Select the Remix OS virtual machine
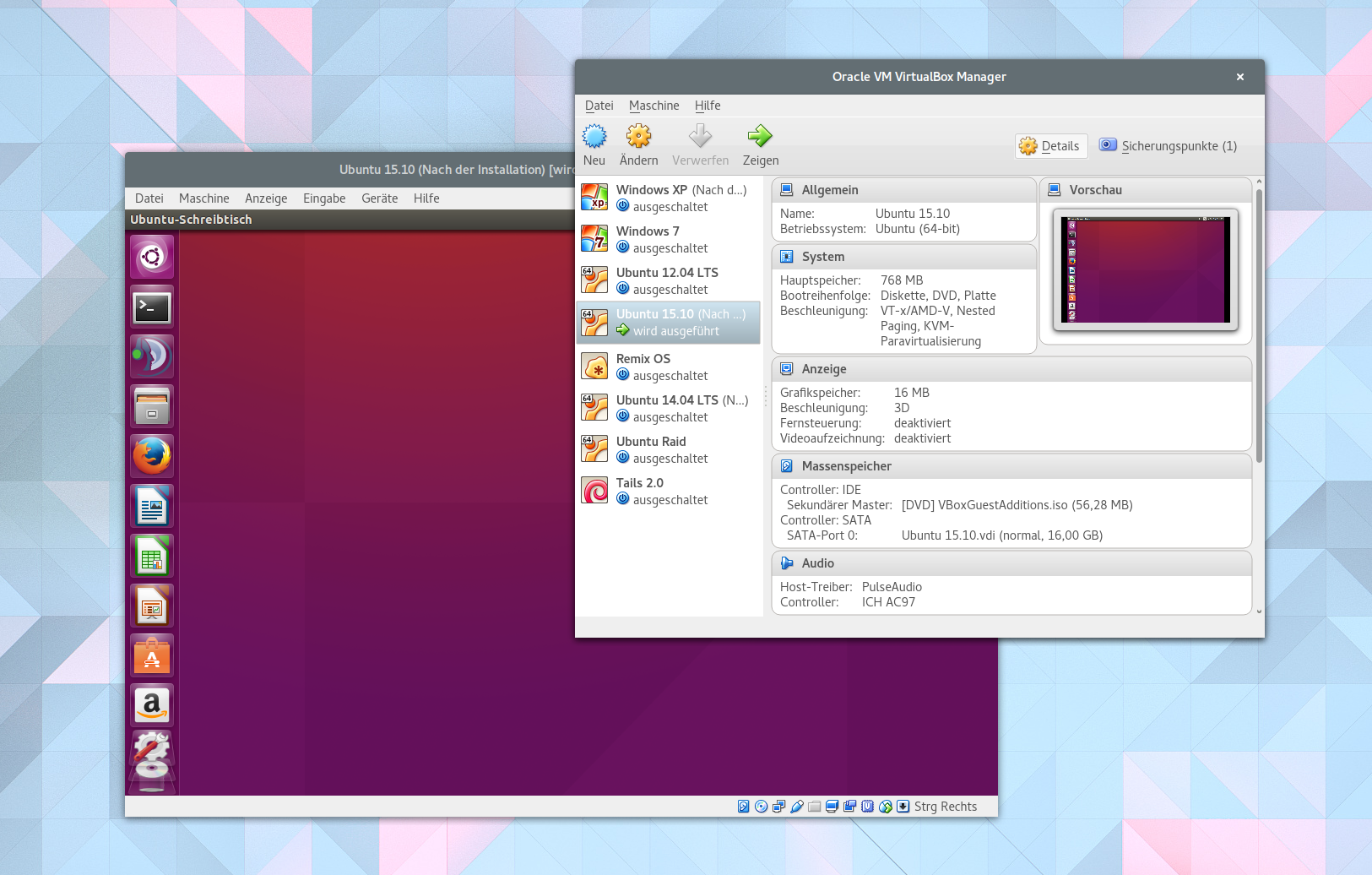Image resolution: width=1372 pixels, height=875 pixels. pyautogui.click(x=669, y=367)
